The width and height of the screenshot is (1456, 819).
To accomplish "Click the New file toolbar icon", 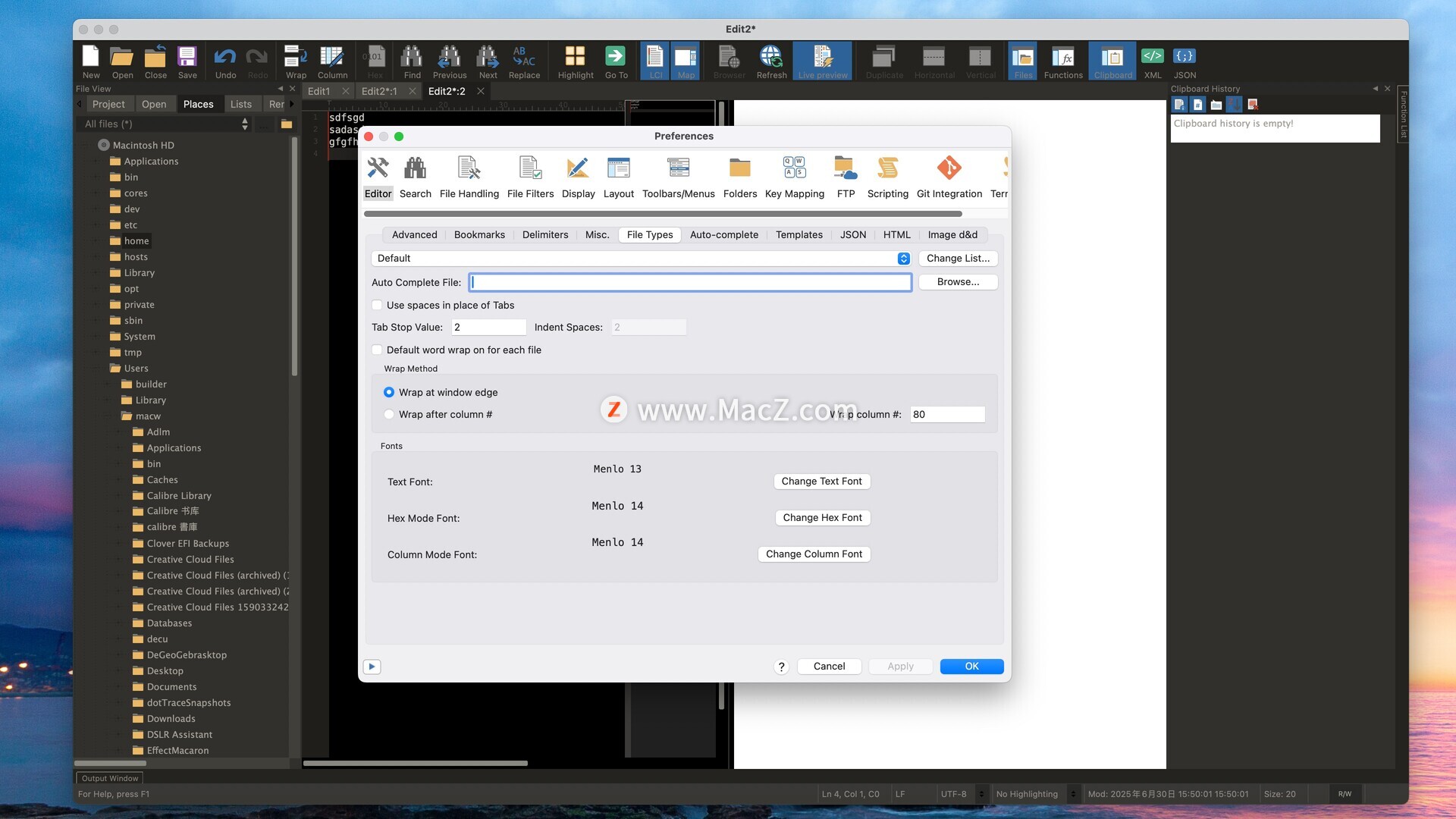I will [x=91, y=61].
